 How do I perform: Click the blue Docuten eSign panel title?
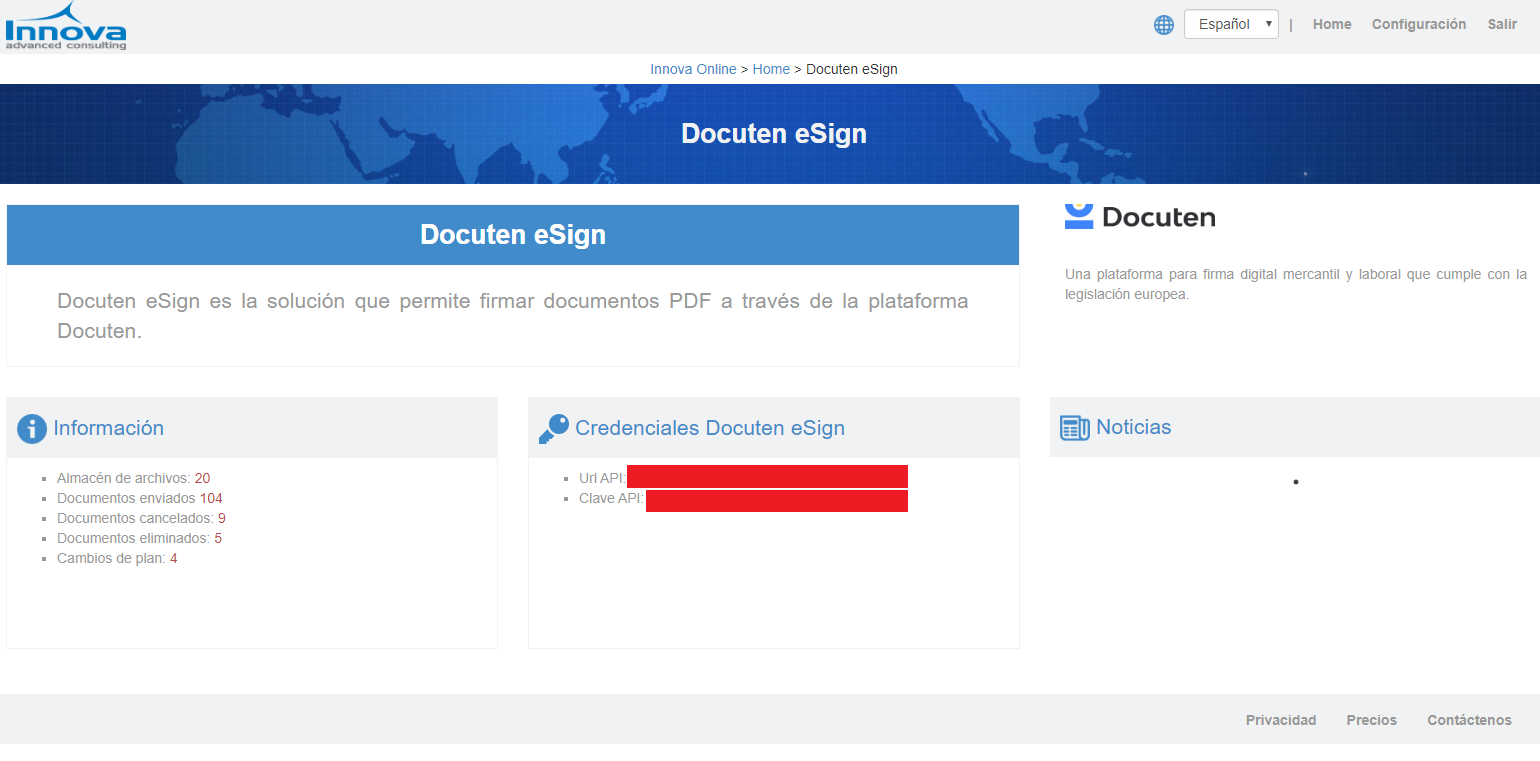point(513,235)
